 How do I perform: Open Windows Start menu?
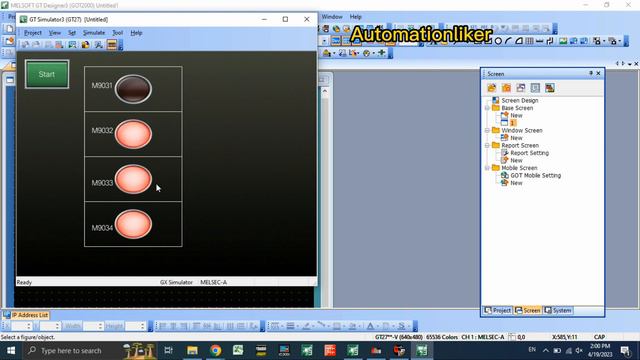point(11,351)
